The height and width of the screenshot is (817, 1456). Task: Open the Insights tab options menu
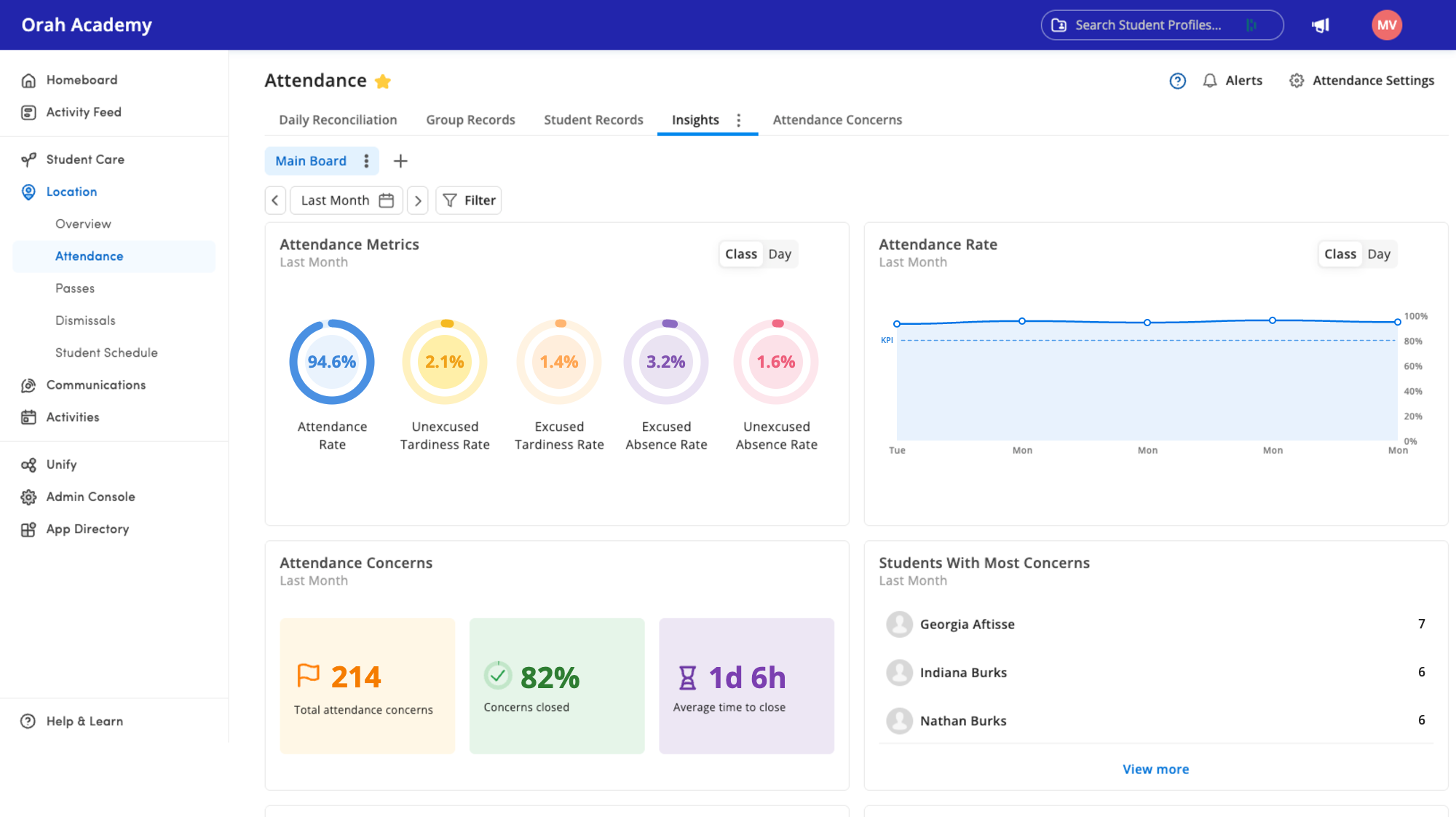[738, 120]
